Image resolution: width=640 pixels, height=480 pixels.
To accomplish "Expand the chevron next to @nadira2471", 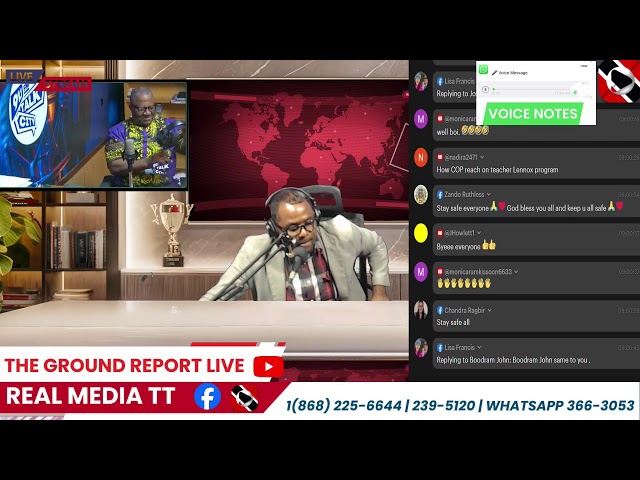I will (x=482, y=157).
